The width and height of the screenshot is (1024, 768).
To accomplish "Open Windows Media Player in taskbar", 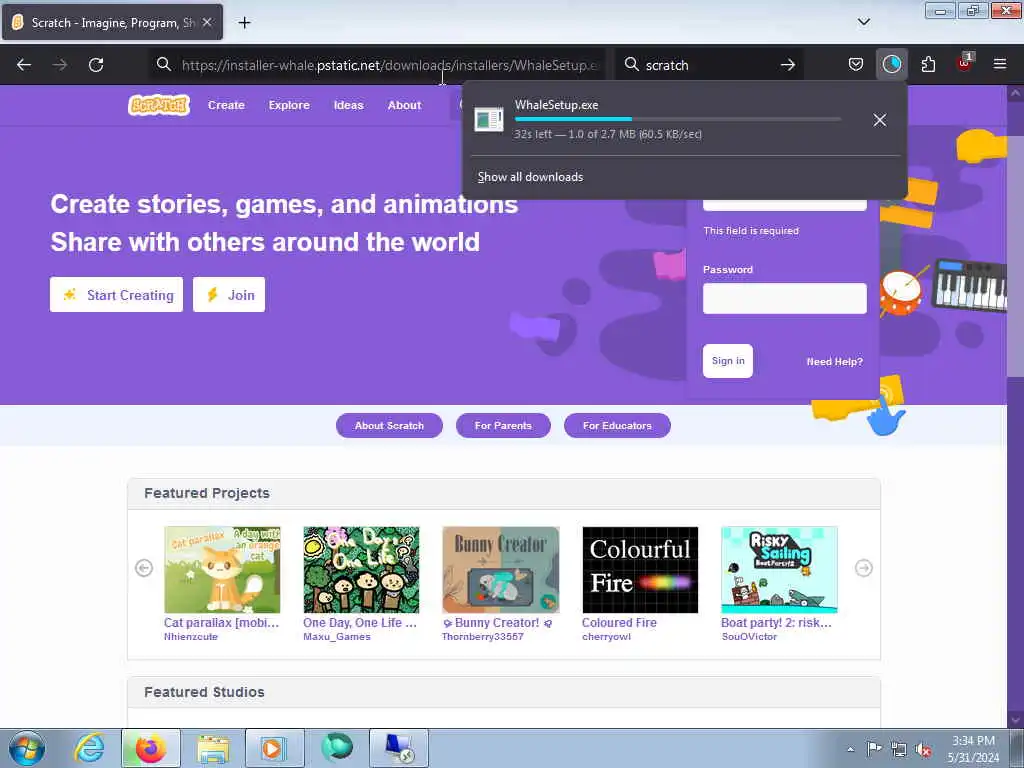I will [x=274, y=748].
